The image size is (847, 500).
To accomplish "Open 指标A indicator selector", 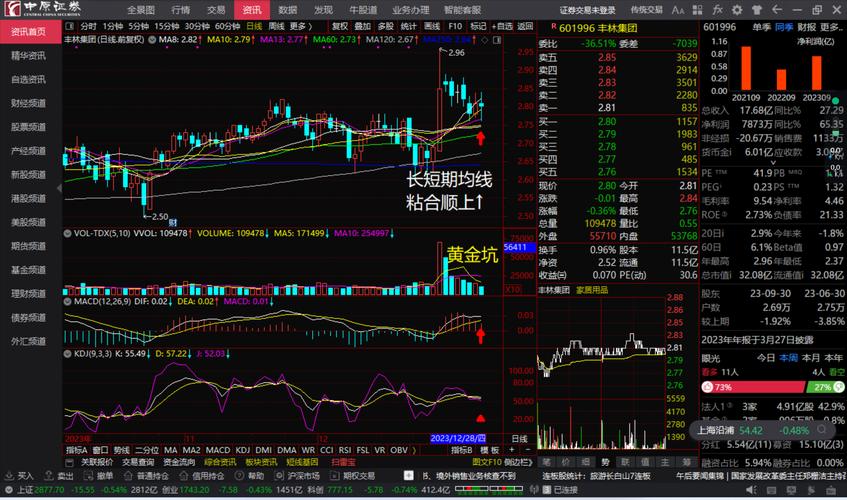I will pyautogui.click(x=77, y=450).
